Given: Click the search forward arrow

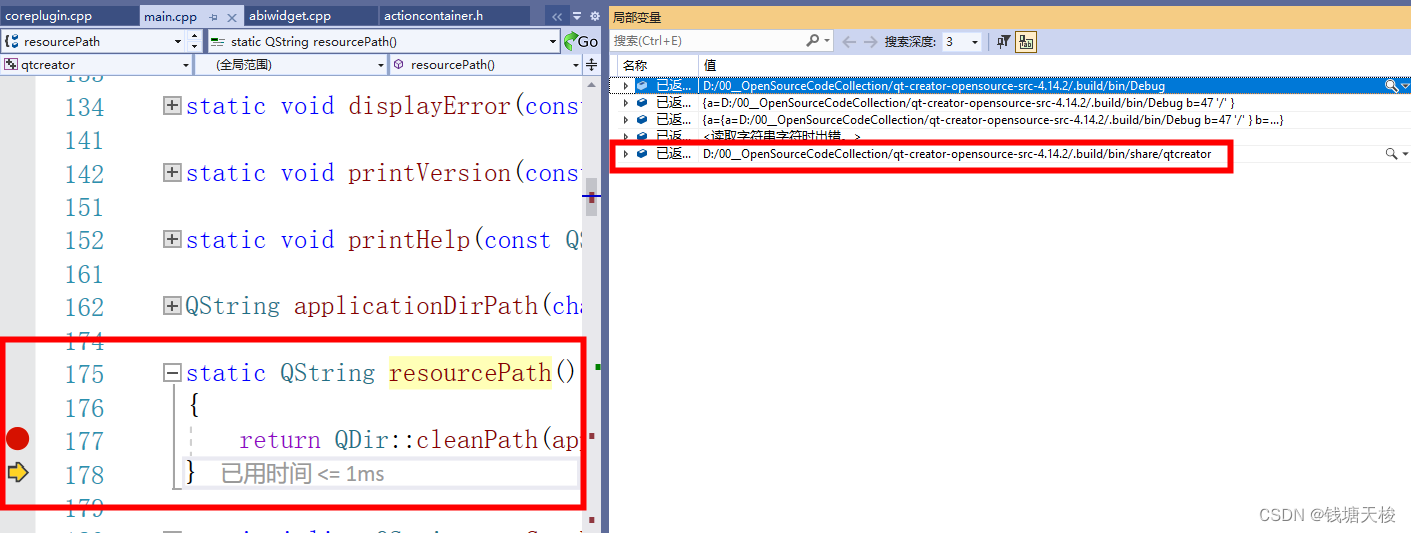Looking at the screenshot, I should 870,41.
